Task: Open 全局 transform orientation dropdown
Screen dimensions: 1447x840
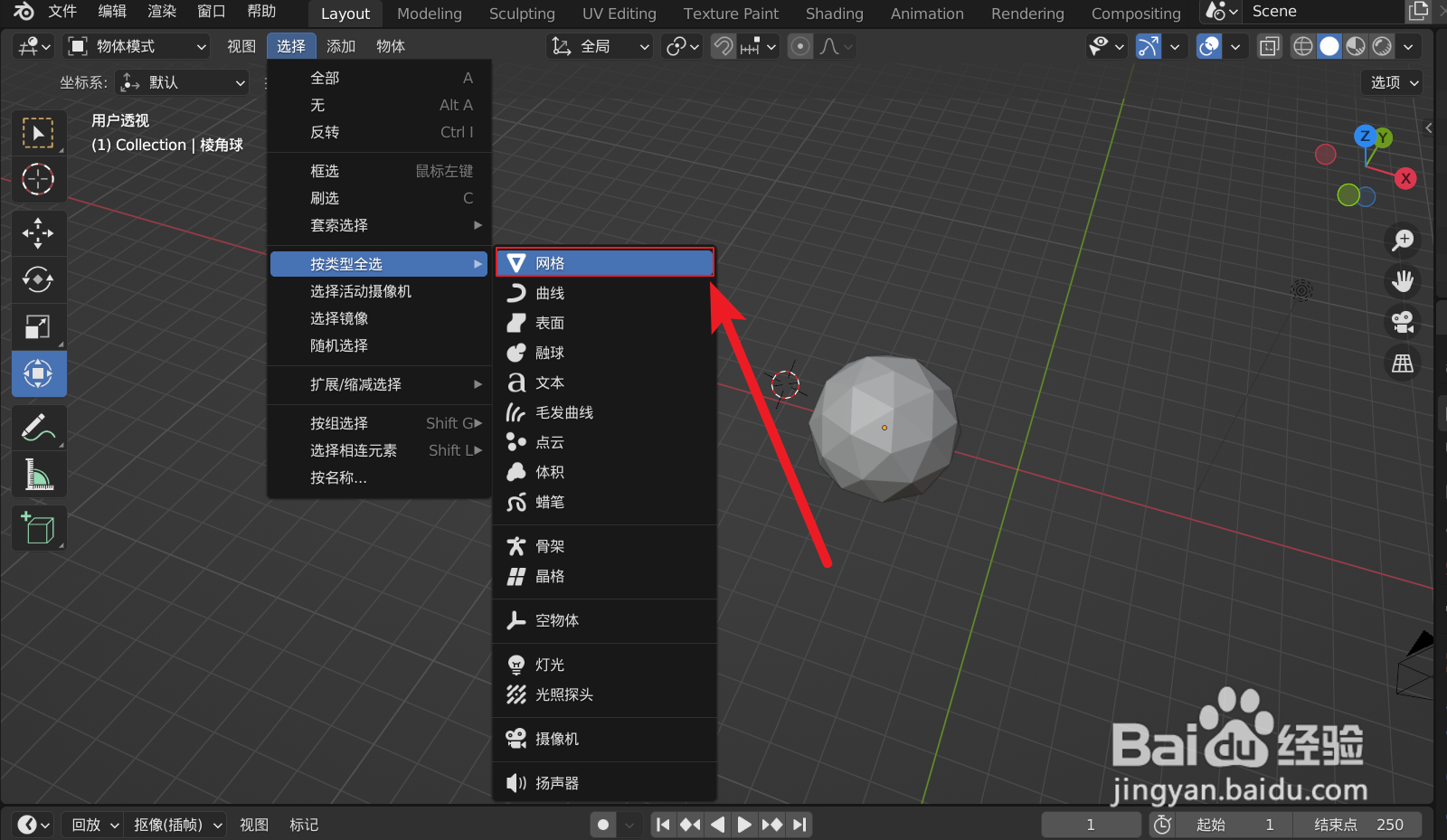Action: pyautogui.click(x=600, y=46)
